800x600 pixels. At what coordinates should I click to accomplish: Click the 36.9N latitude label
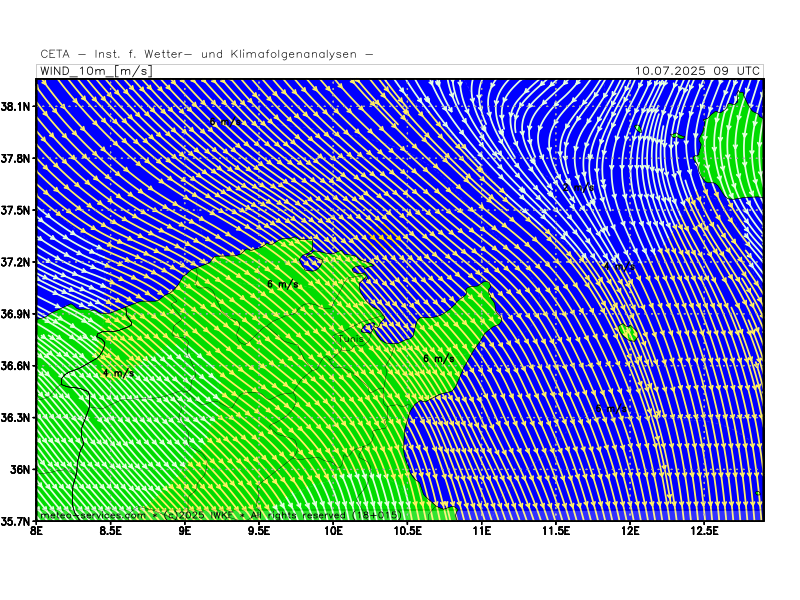point(15,314)
